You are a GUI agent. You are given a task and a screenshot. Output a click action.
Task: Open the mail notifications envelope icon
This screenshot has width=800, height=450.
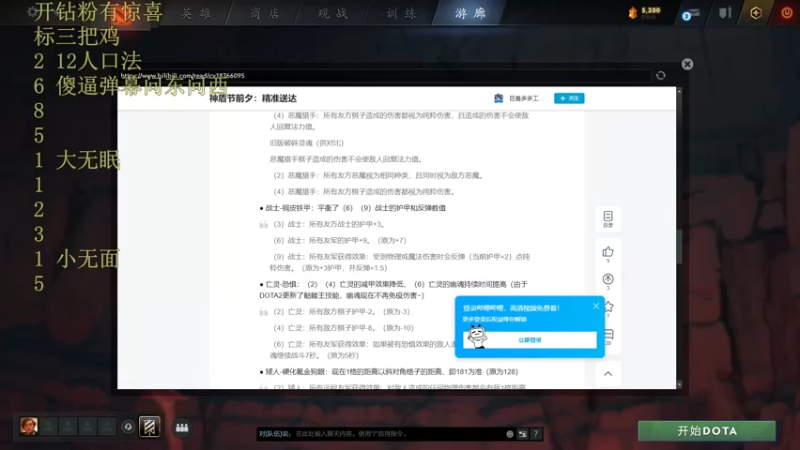click(x=691, y=13)
